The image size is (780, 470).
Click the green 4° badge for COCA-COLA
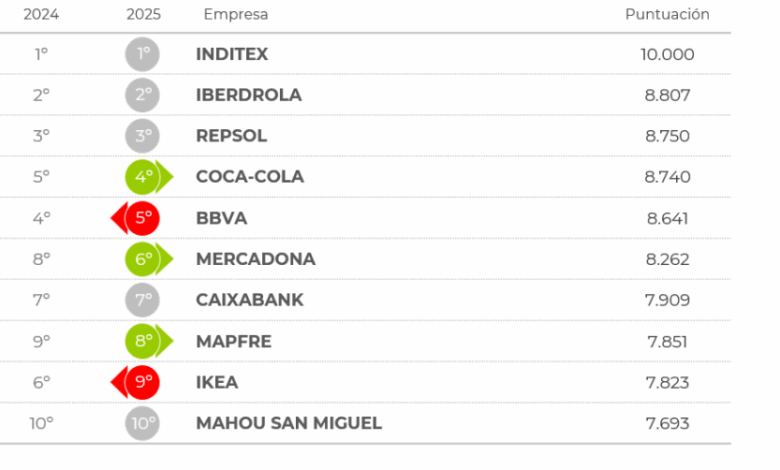[x=145, y=177]
